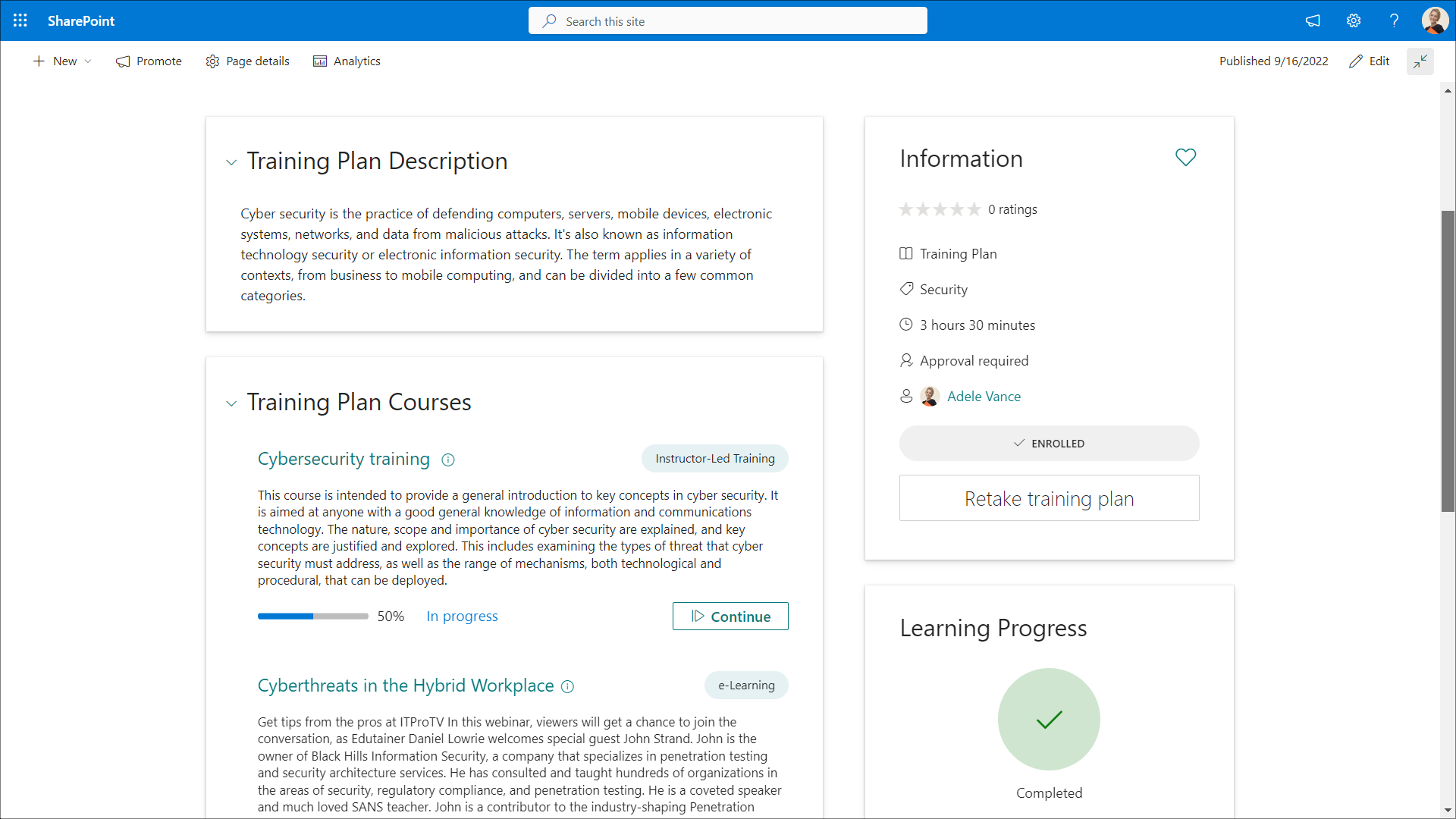
Task: Collapse the Training Plan Description section
Action: [x=231, y=162]
